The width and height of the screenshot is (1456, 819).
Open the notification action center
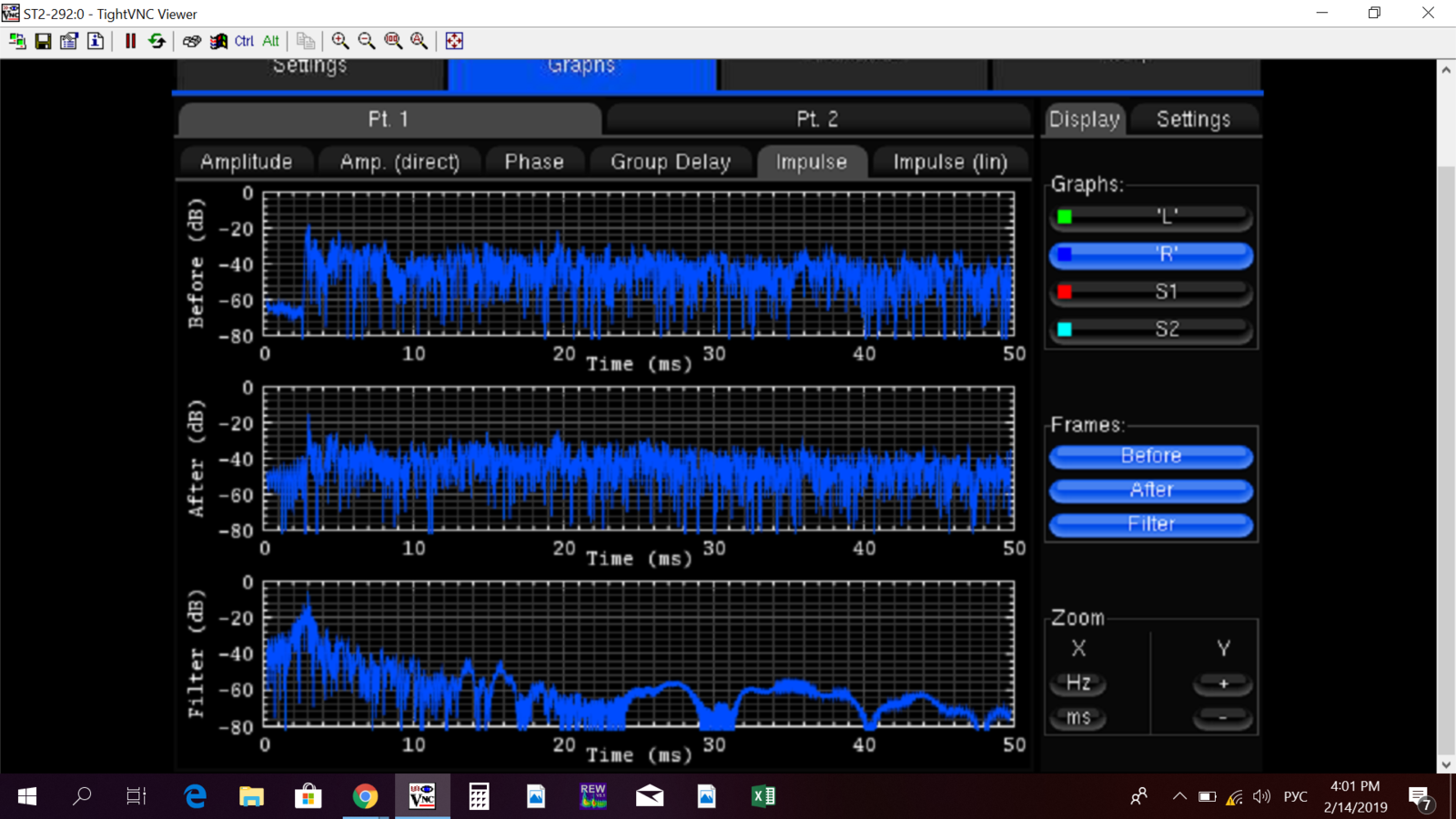coord(1421,798)
